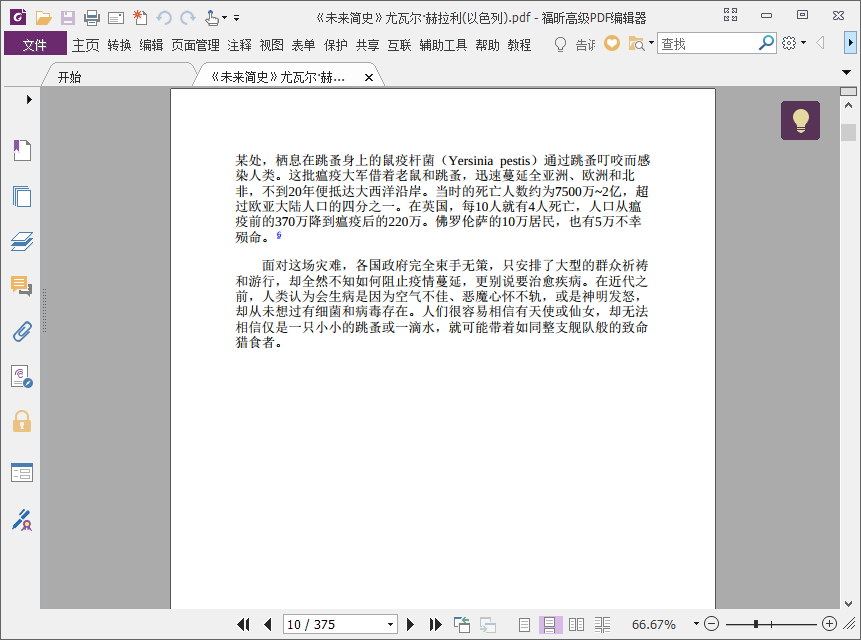The image size is (861, 640).
Task: Click the email/send document icon
Action: tap(116, 18)
